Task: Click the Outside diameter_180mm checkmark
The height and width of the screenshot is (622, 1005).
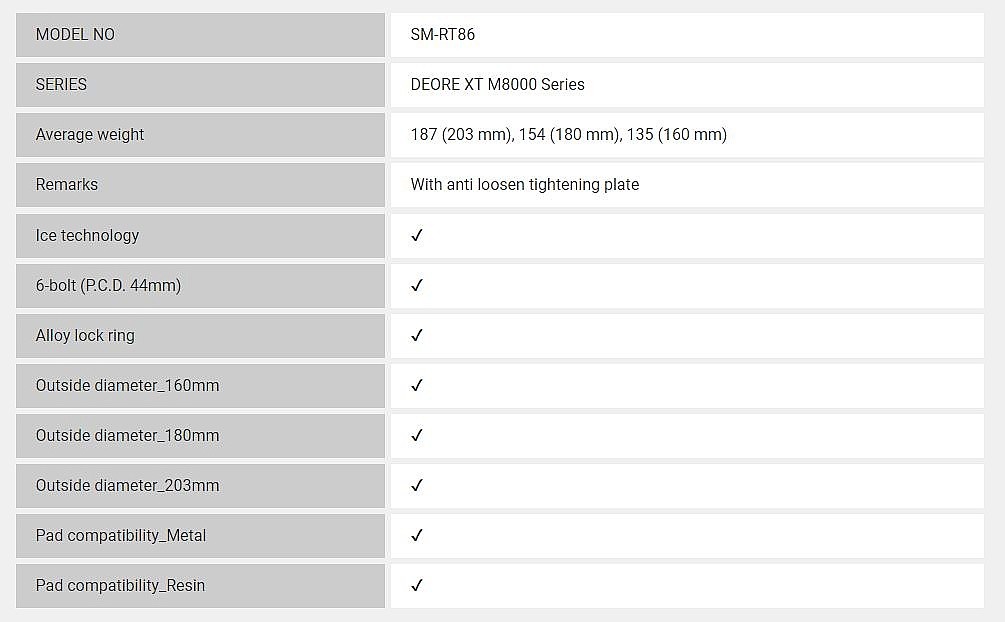Action: 417,435
